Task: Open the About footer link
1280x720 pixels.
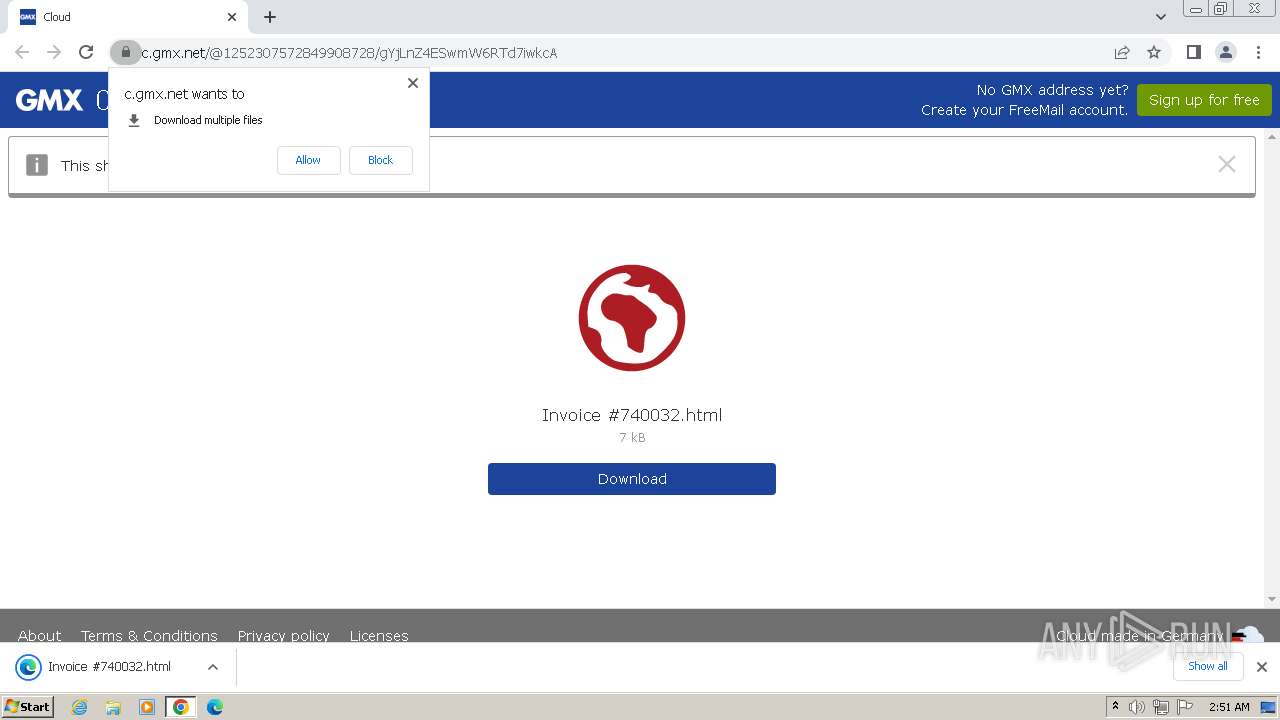Action: (40, 636)
